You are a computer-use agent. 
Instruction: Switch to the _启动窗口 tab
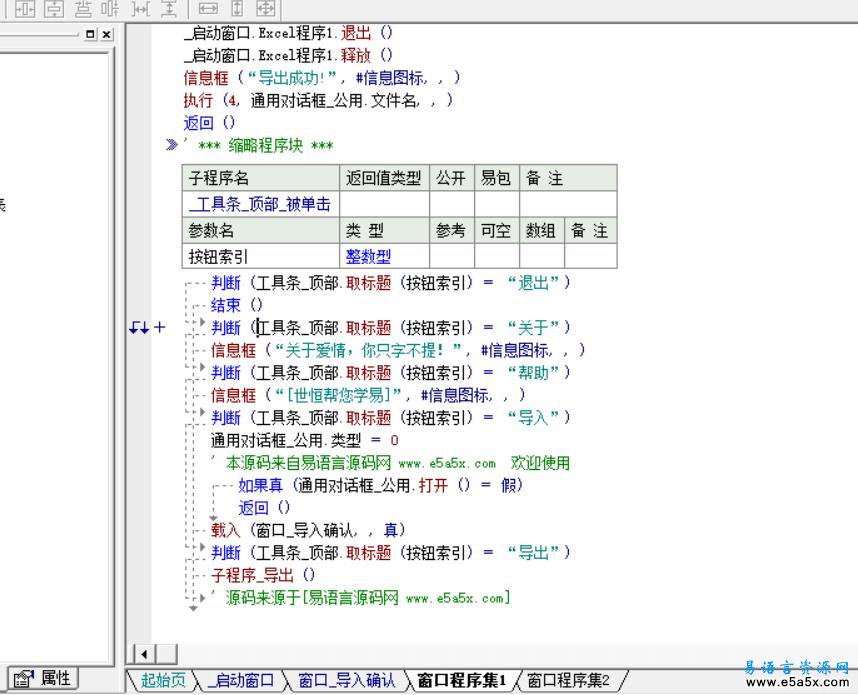241,680
